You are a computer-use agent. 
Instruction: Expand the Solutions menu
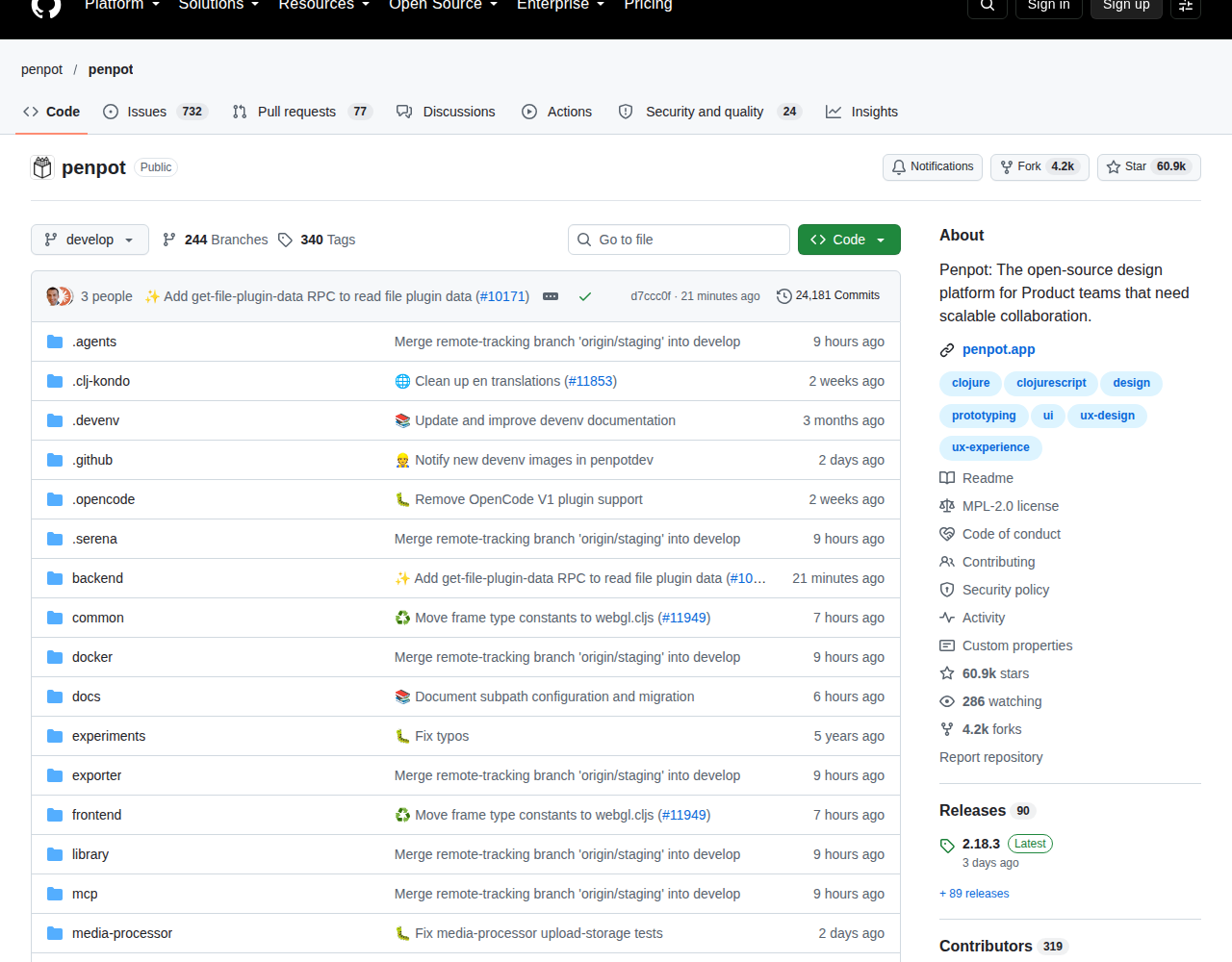pyautogui.click(x=218, y=5)
